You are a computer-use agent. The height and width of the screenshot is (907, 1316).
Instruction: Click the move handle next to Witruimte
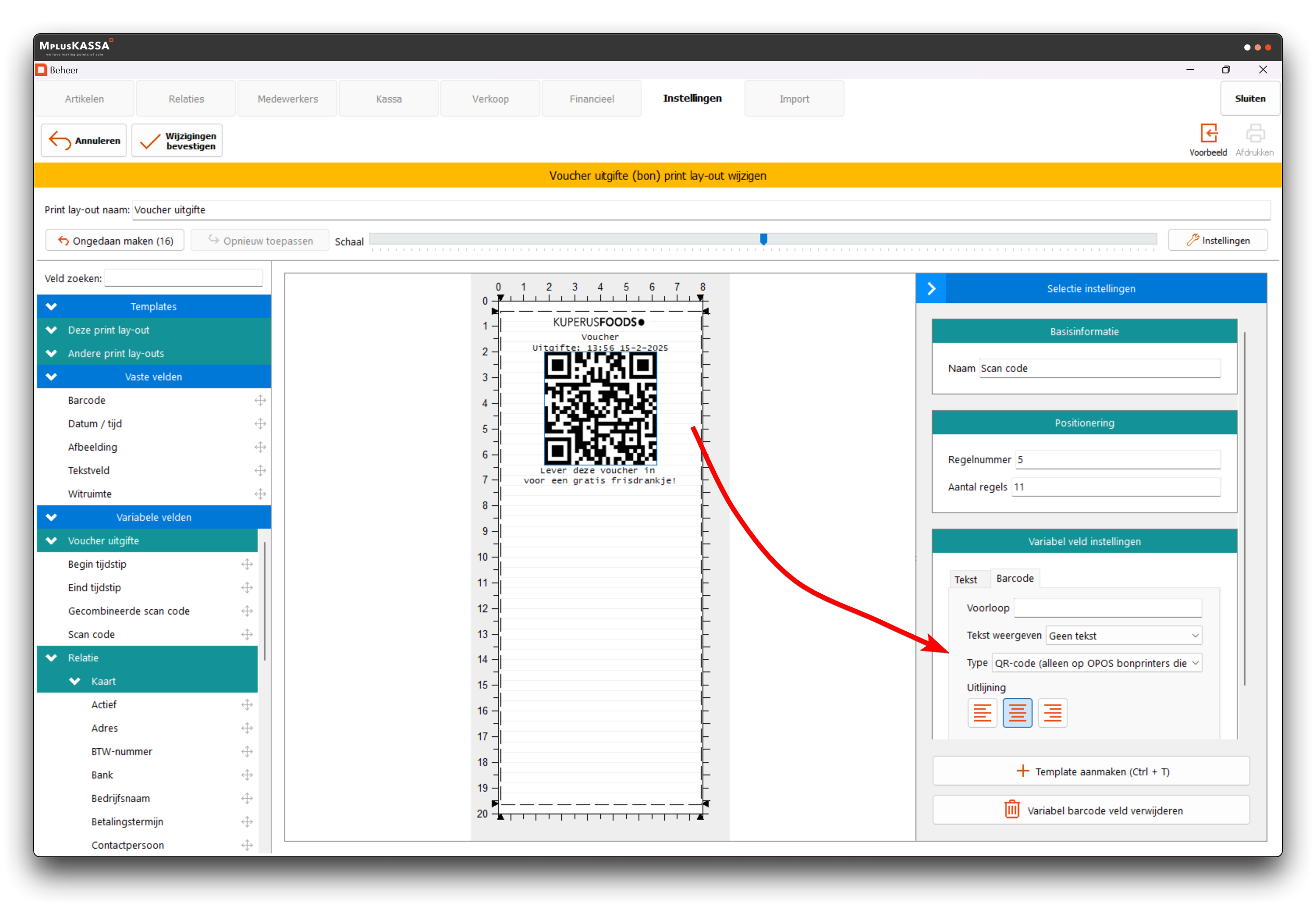(260, 494)
